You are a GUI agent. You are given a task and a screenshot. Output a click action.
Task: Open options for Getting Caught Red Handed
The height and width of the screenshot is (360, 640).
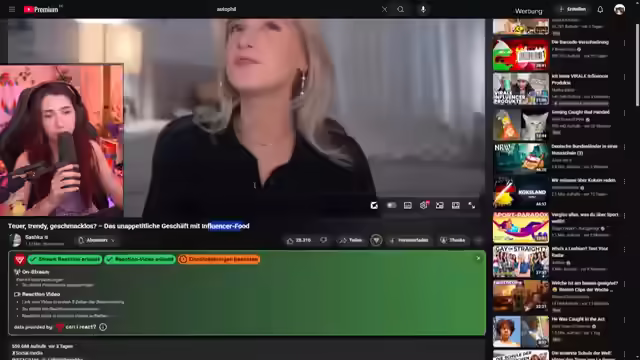[x=624, y=113]
